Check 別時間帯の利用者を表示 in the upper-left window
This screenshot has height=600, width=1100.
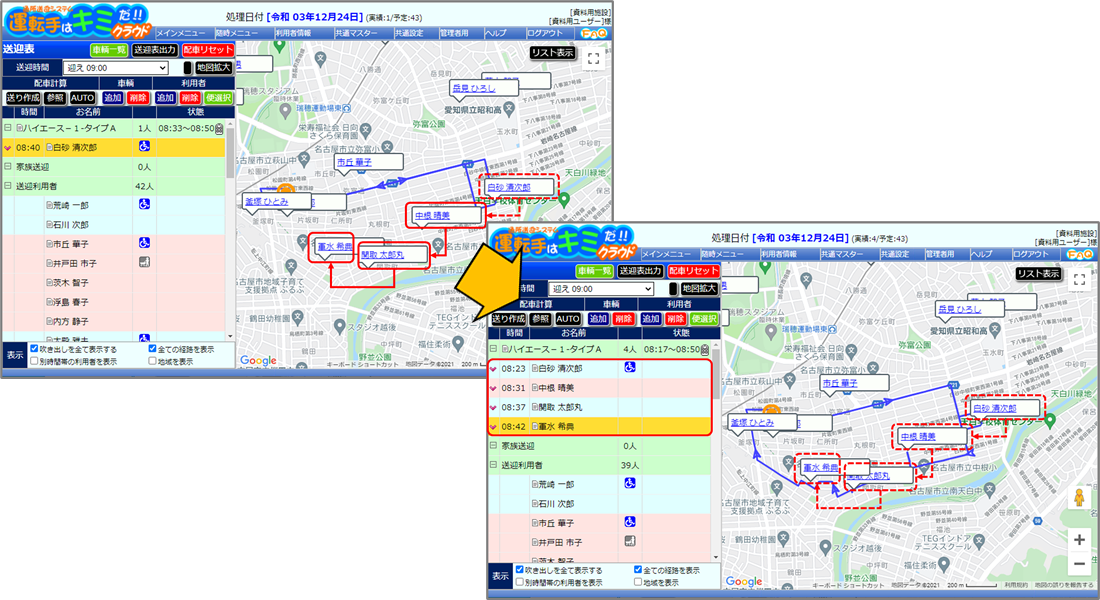point(34,361)
